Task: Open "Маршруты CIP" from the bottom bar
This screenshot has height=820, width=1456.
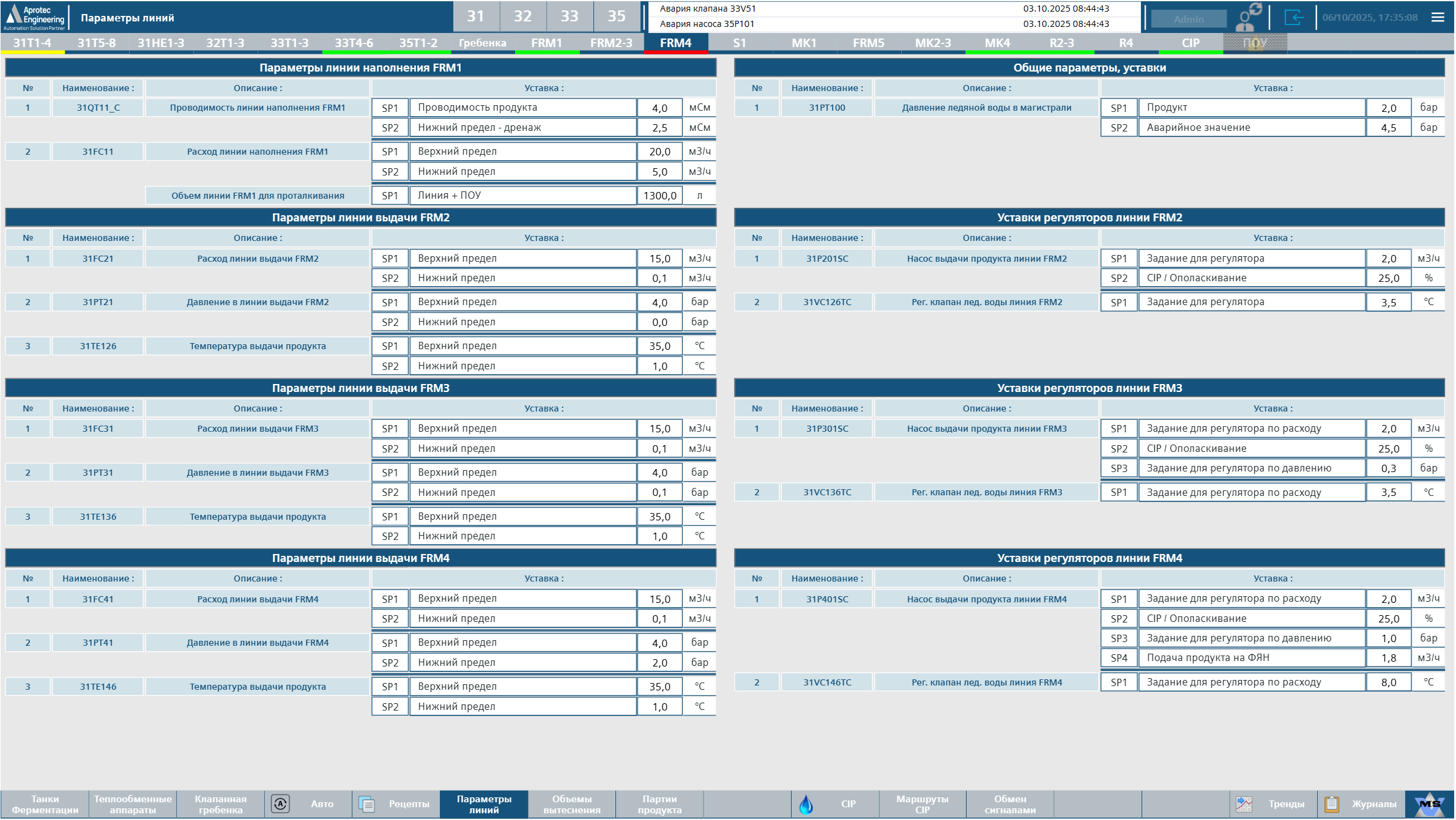Action: tap(923, 804)
